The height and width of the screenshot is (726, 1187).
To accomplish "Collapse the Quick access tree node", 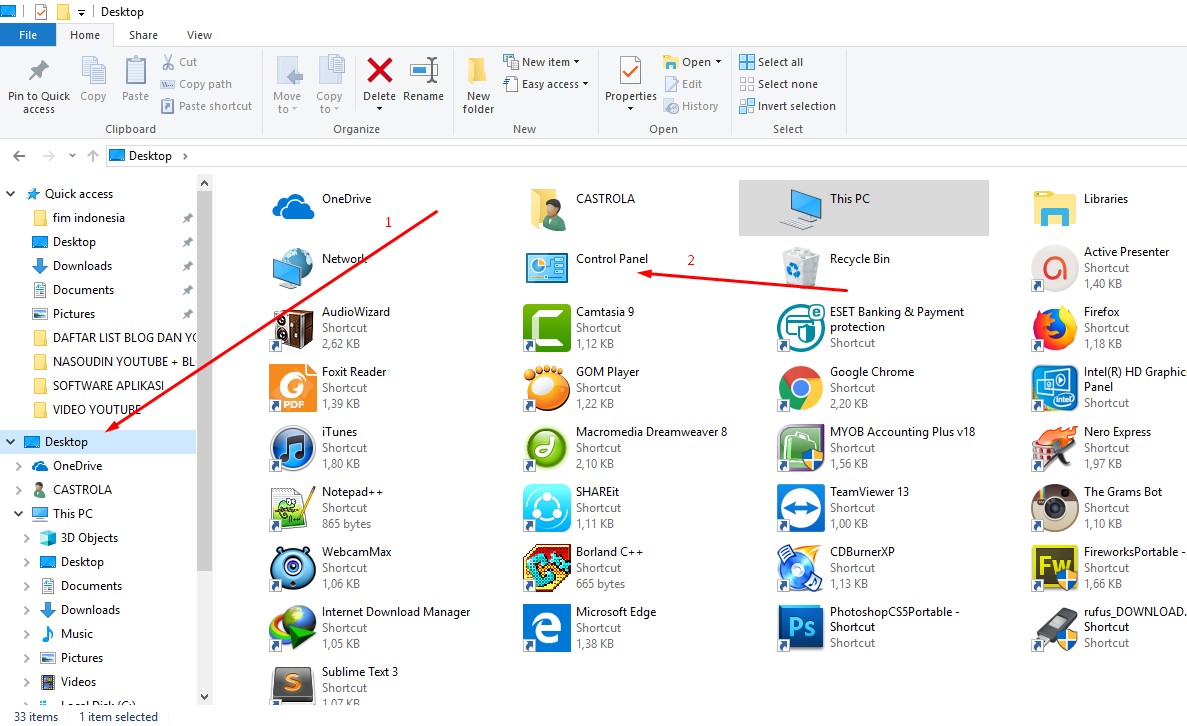I will pyautogui.click(x=11, y=194).
